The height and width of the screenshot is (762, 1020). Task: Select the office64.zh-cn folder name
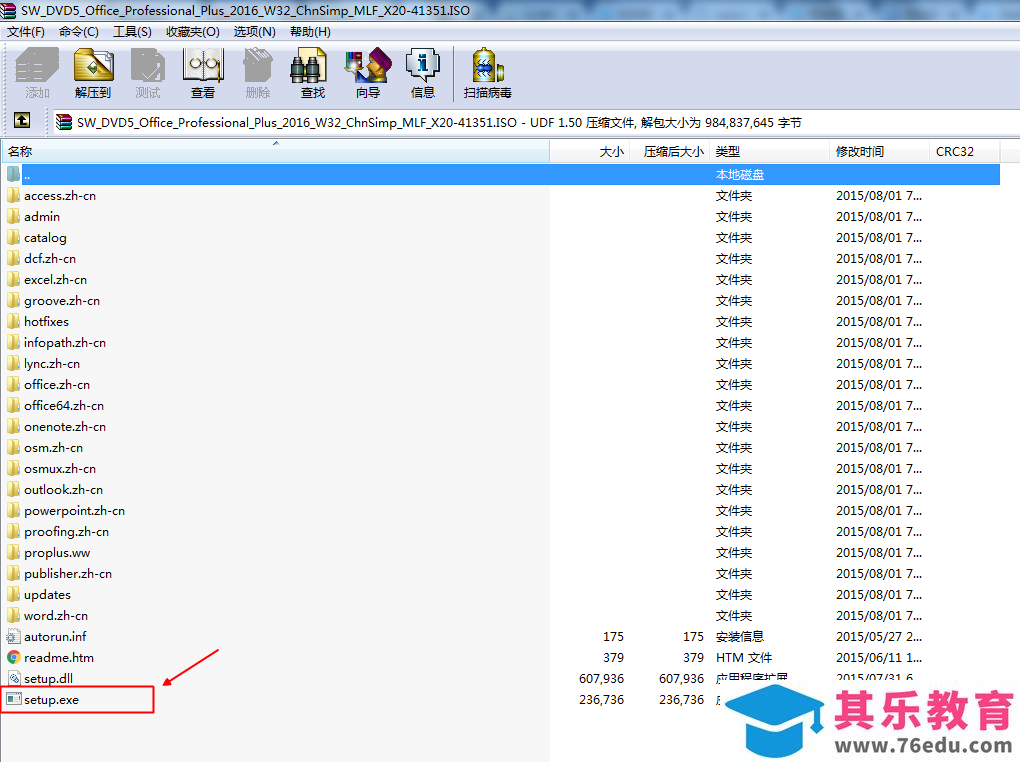(x=64, y=405)
